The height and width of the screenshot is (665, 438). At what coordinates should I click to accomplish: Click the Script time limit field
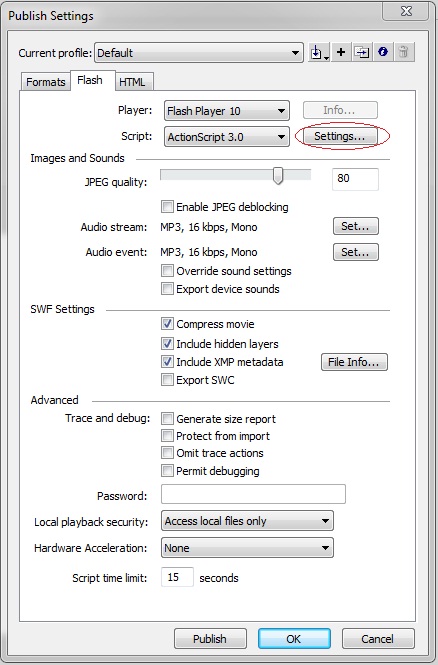(x=177, y=577)
